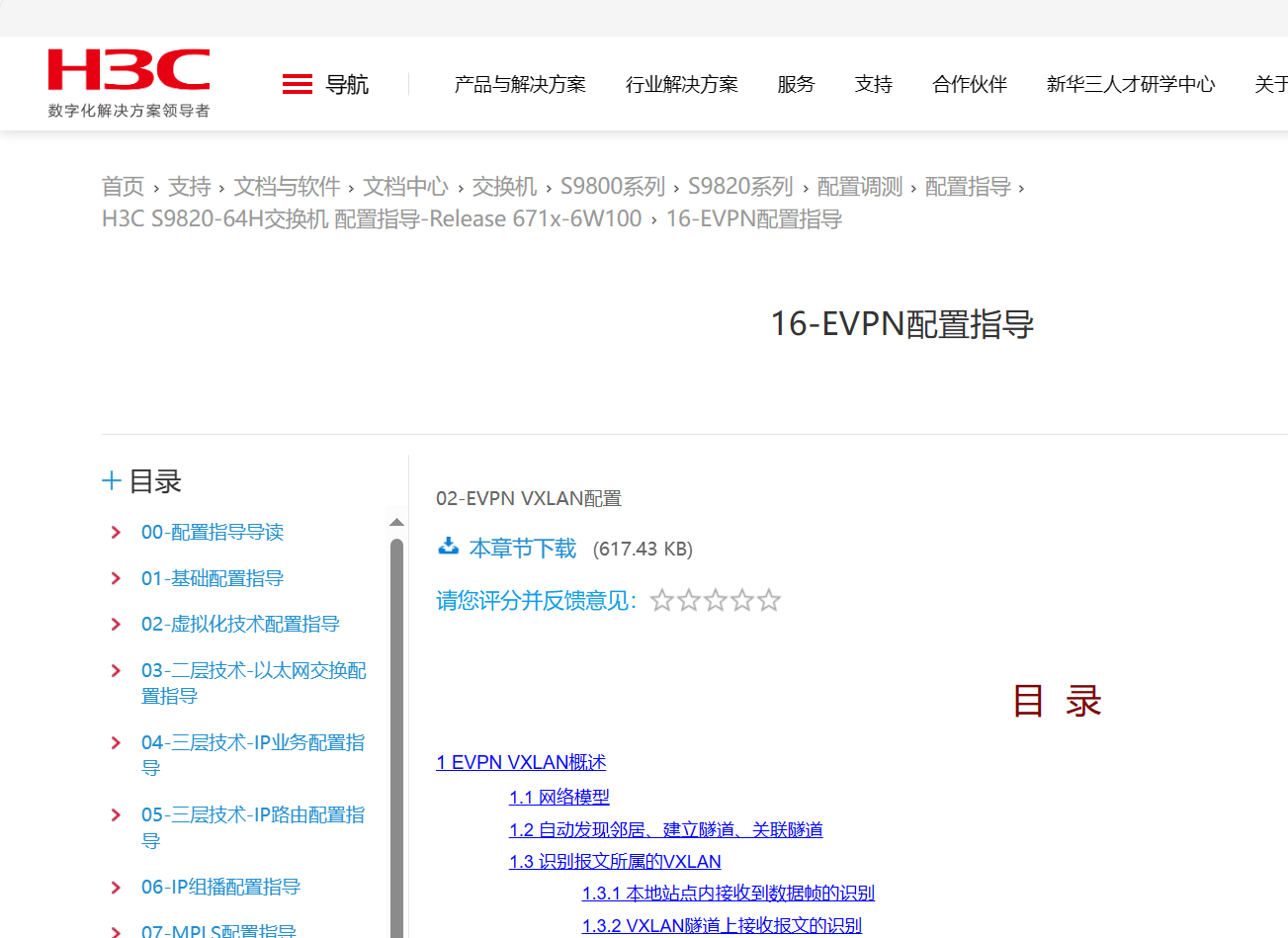Click the 16-EVPN配置指导 page heading
1288x938 pixels.
coord(902,324)
